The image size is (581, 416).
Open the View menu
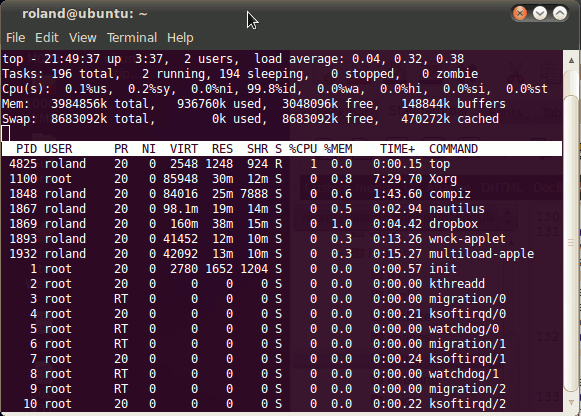coord(83,38)
